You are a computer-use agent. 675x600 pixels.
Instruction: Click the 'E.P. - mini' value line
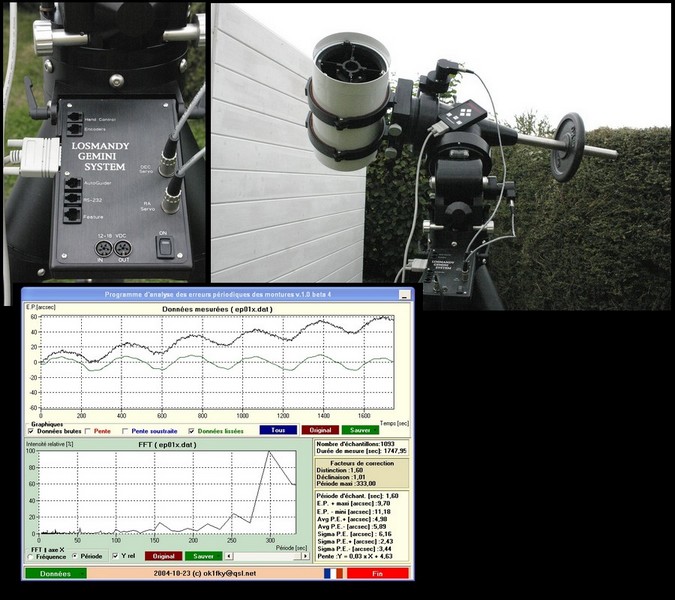(354, 511)
